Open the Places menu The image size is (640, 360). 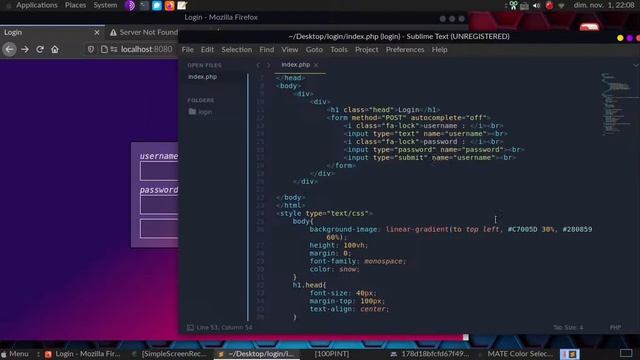[x=76, y=5]
